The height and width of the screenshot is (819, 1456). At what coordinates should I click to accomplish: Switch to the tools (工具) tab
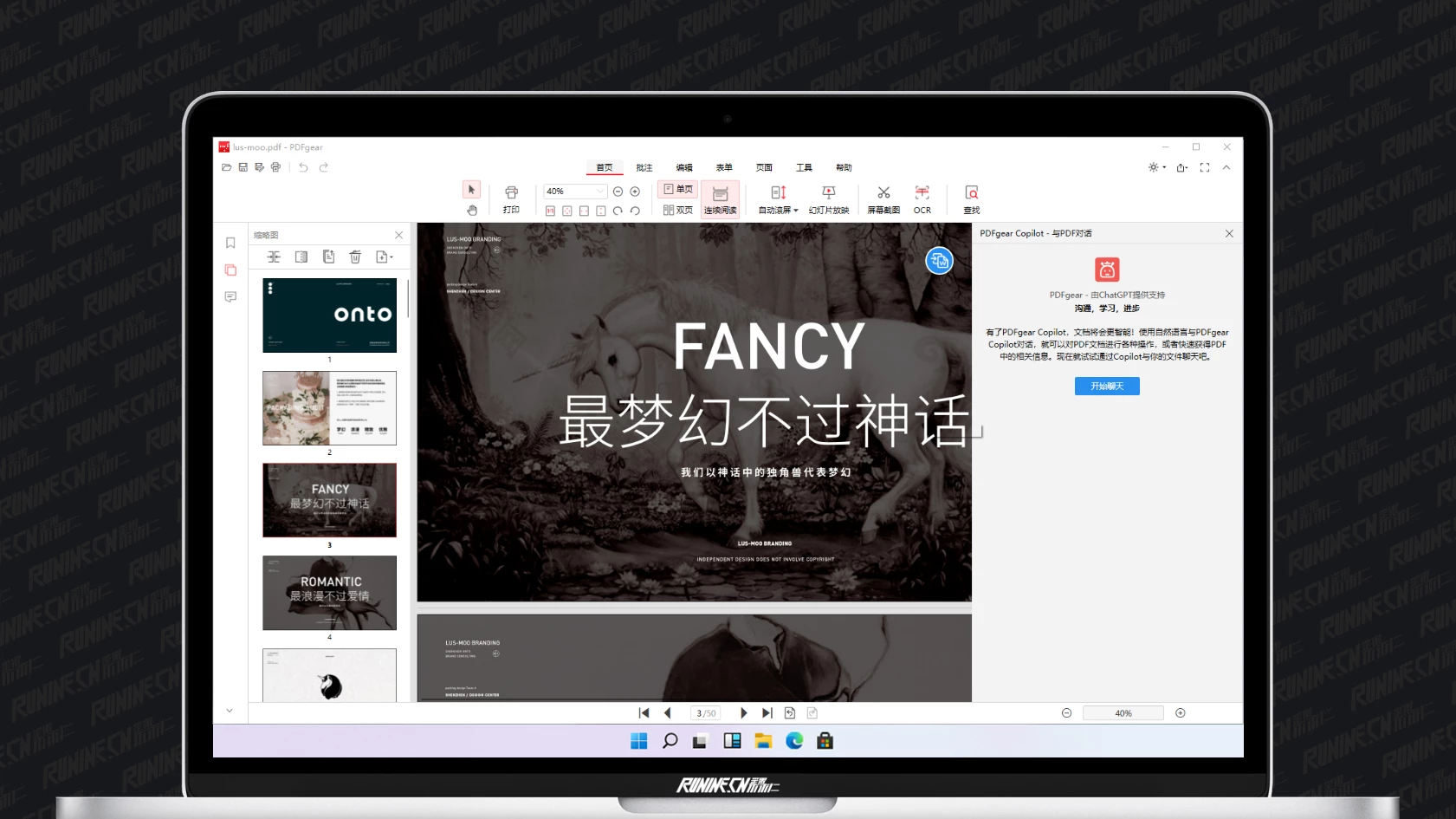(x=804, y=168)
